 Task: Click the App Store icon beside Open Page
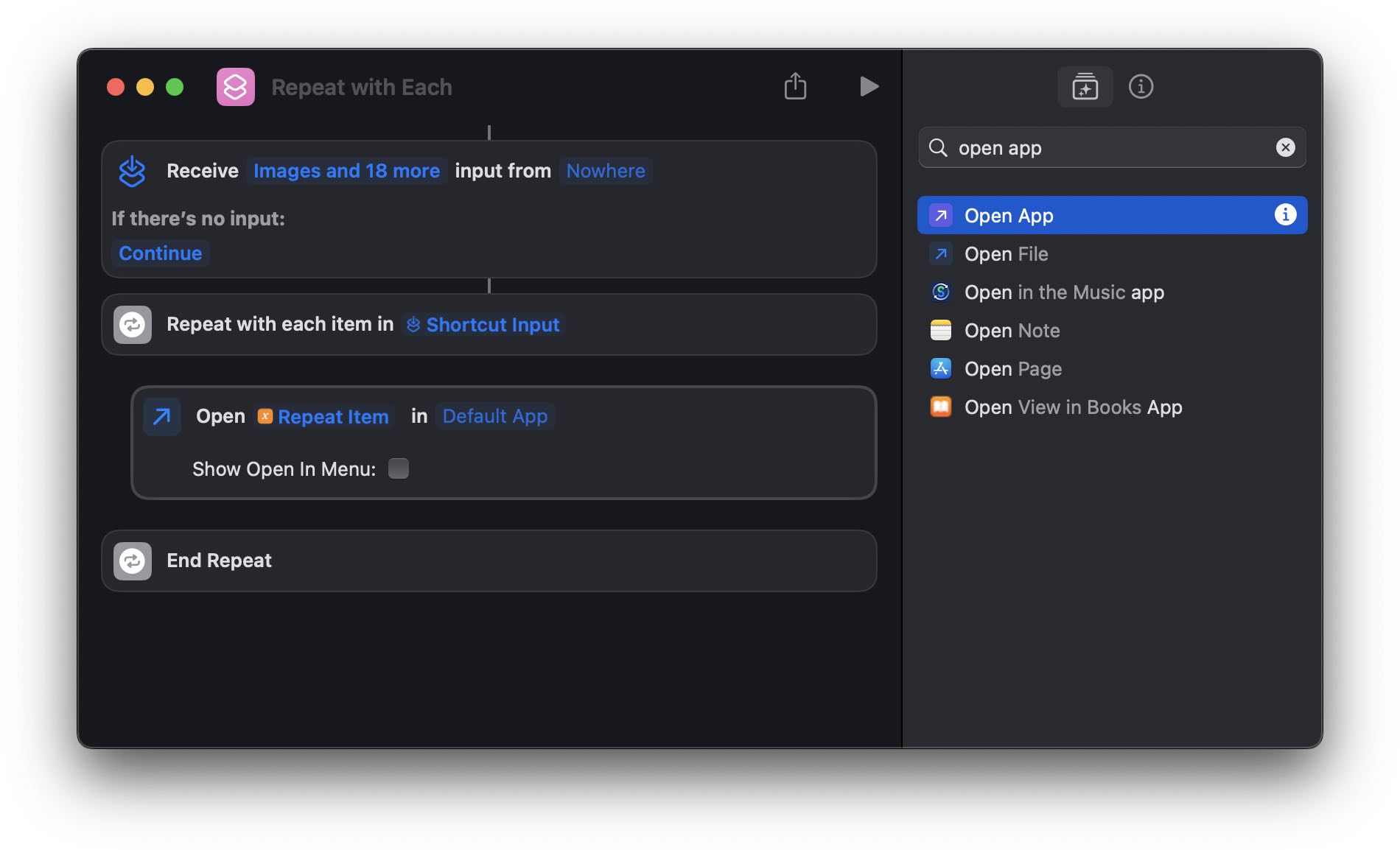(x=940, y=368)
